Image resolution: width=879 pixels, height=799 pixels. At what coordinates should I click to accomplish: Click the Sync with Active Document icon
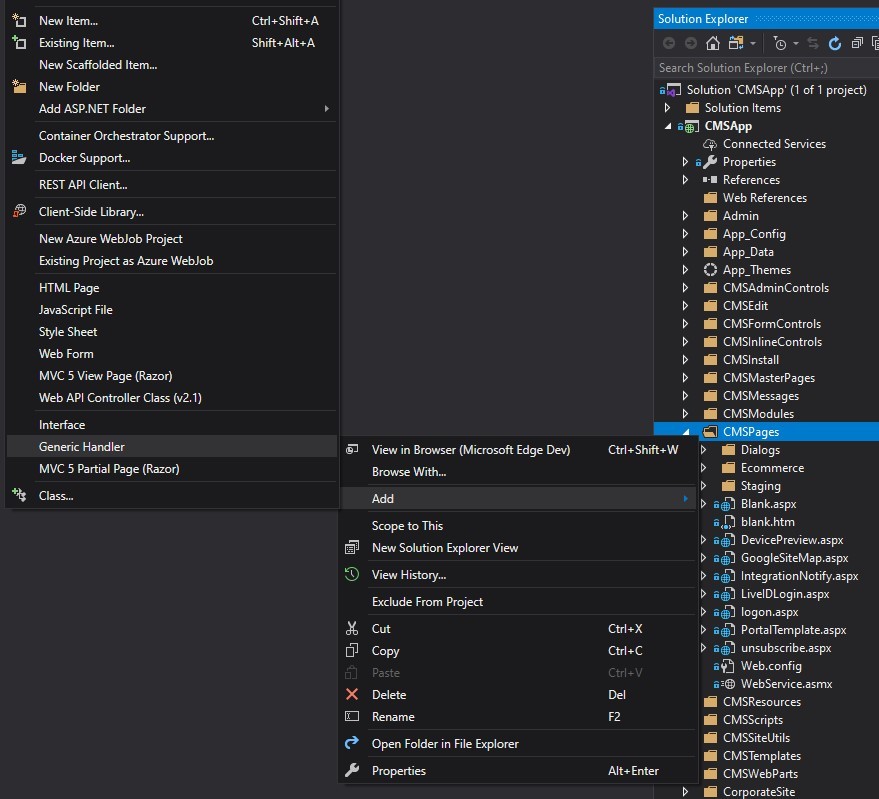pyautogui.click(x=813, y=43)
